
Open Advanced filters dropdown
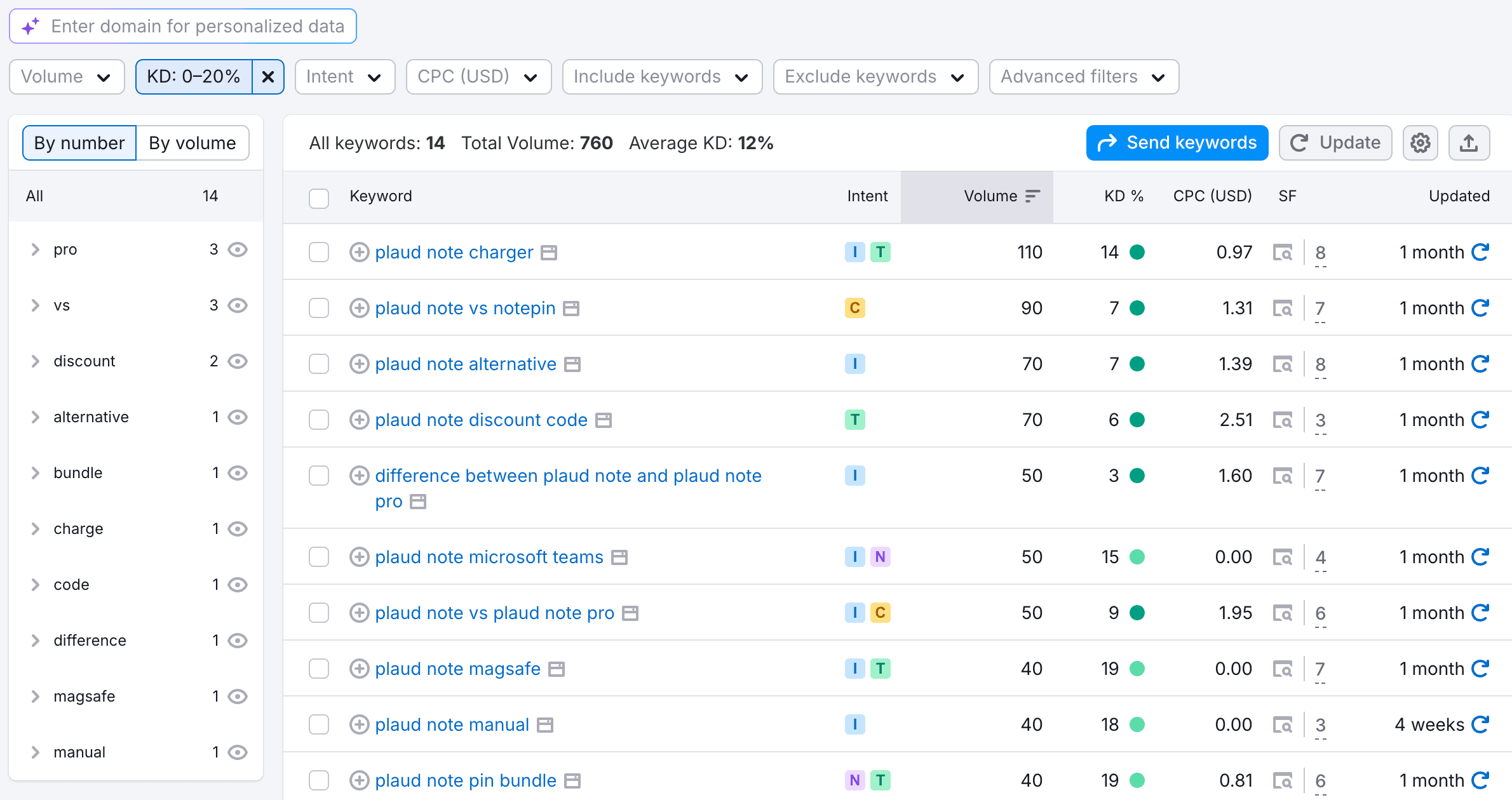click(1084, 77)
